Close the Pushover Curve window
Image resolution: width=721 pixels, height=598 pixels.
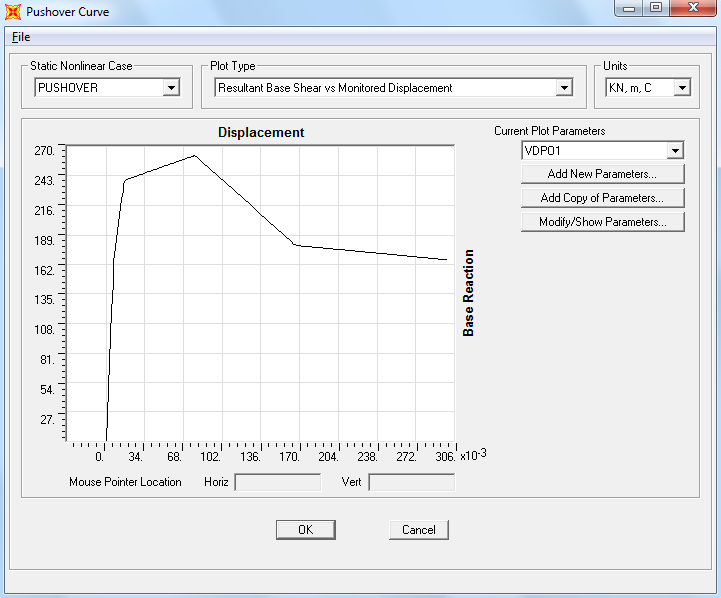[693, 8]
